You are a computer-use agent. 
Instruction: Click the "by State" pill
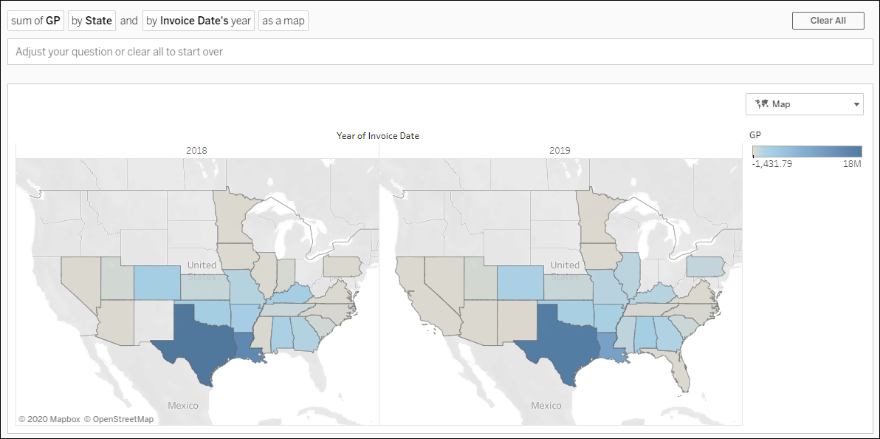click(x=91, y=20)
